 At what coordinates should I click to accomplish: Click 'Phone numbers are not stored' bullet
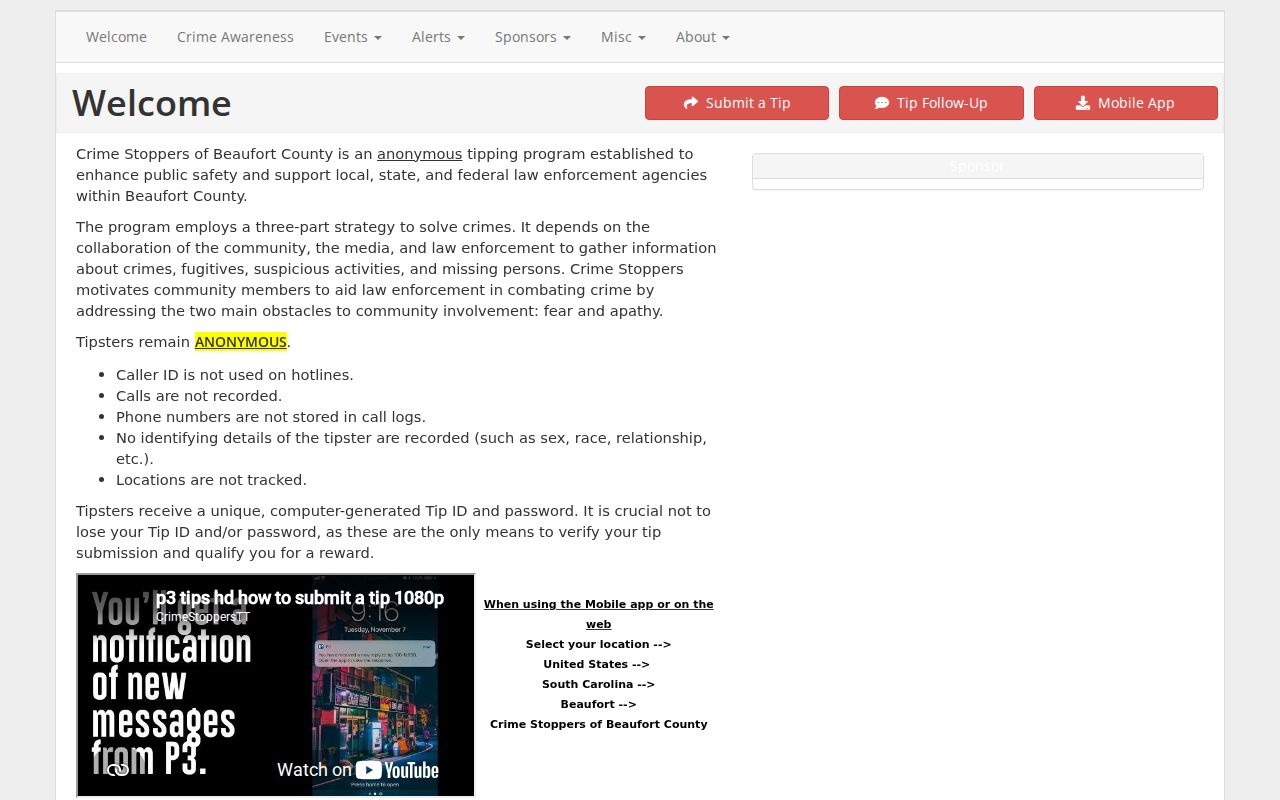tap(271, 417)
